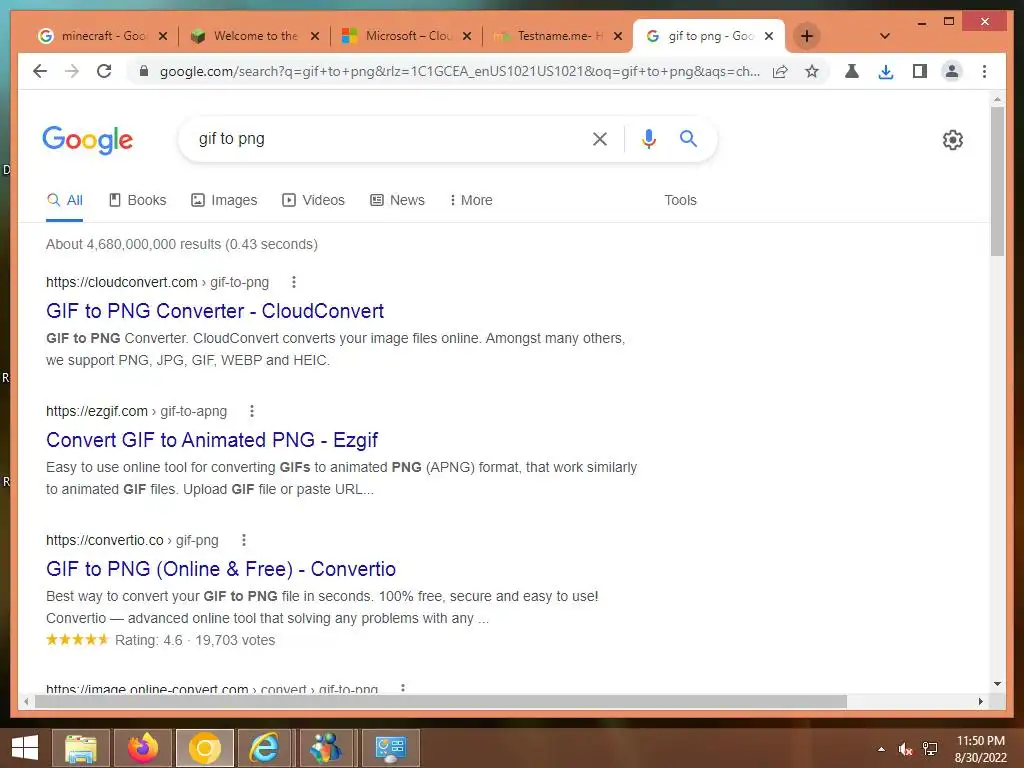Open Convert GIF to Animated PNG - Ezgif
Image resolution: width=1024 pixels, height=768 pixels.
pyautogui.click(x=212, y=440)
